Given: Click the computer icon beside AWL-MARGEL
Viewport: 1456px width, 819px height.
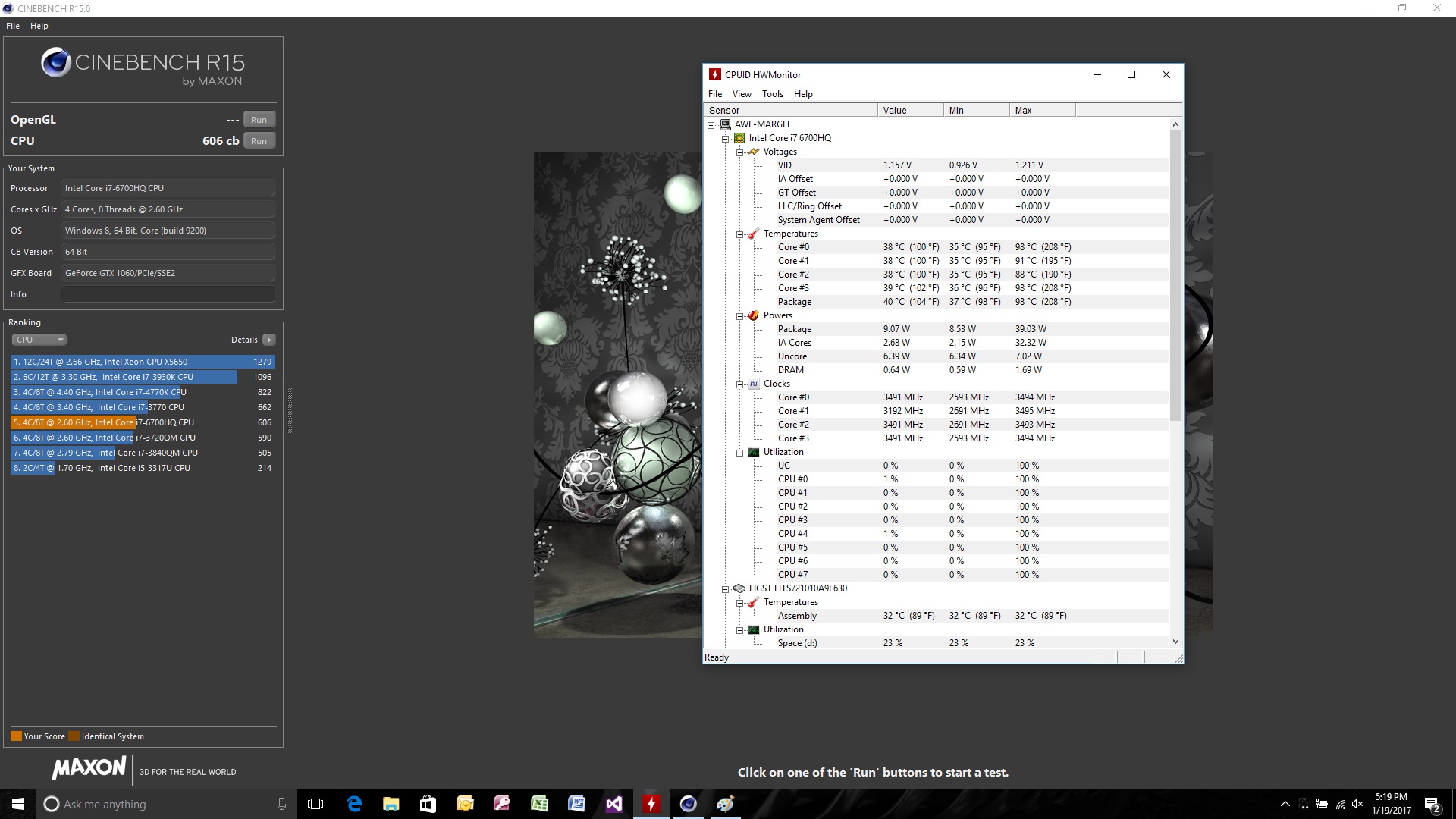Looking at the screenshot, I should [x=725, y=124].
